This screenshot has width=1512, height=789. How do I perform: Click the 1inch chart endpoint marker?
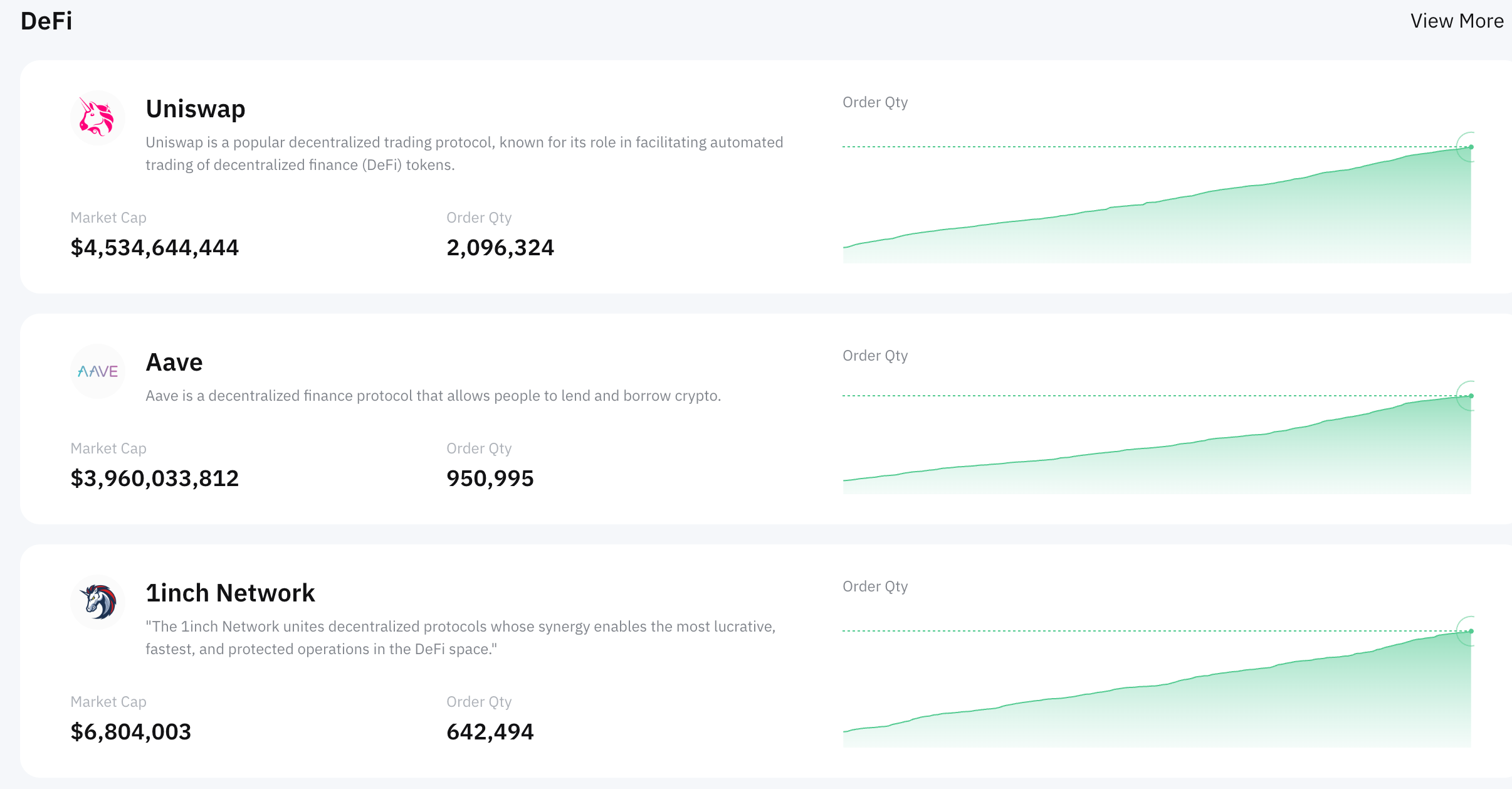click(x=1471, y=631)
